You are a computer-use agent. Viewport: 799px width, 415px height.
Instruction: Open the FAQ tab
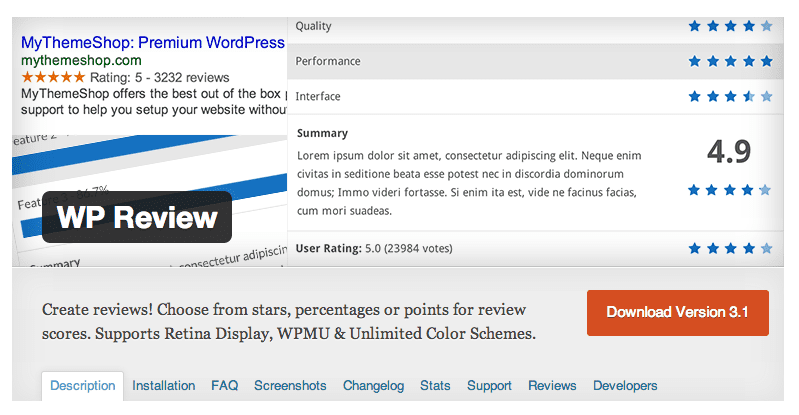(x=225, y=386)
